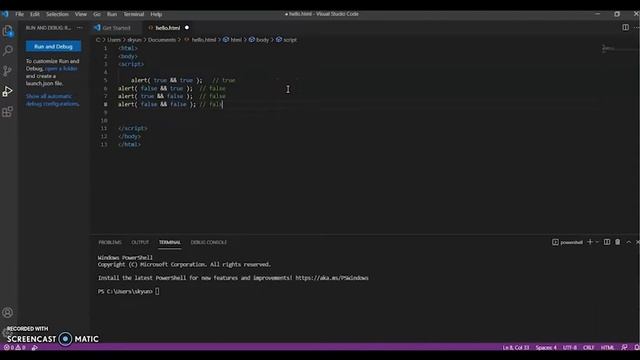Open the editor more actions ellipsis

click(x=636, y=27)
